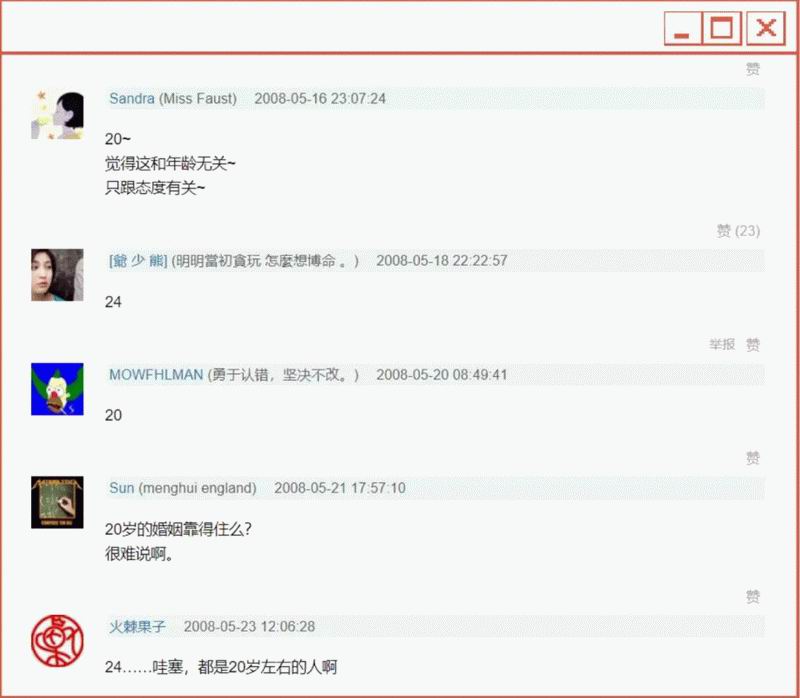
Task: Click 赞 next to the 举报 link
Action: coord(753,345)
